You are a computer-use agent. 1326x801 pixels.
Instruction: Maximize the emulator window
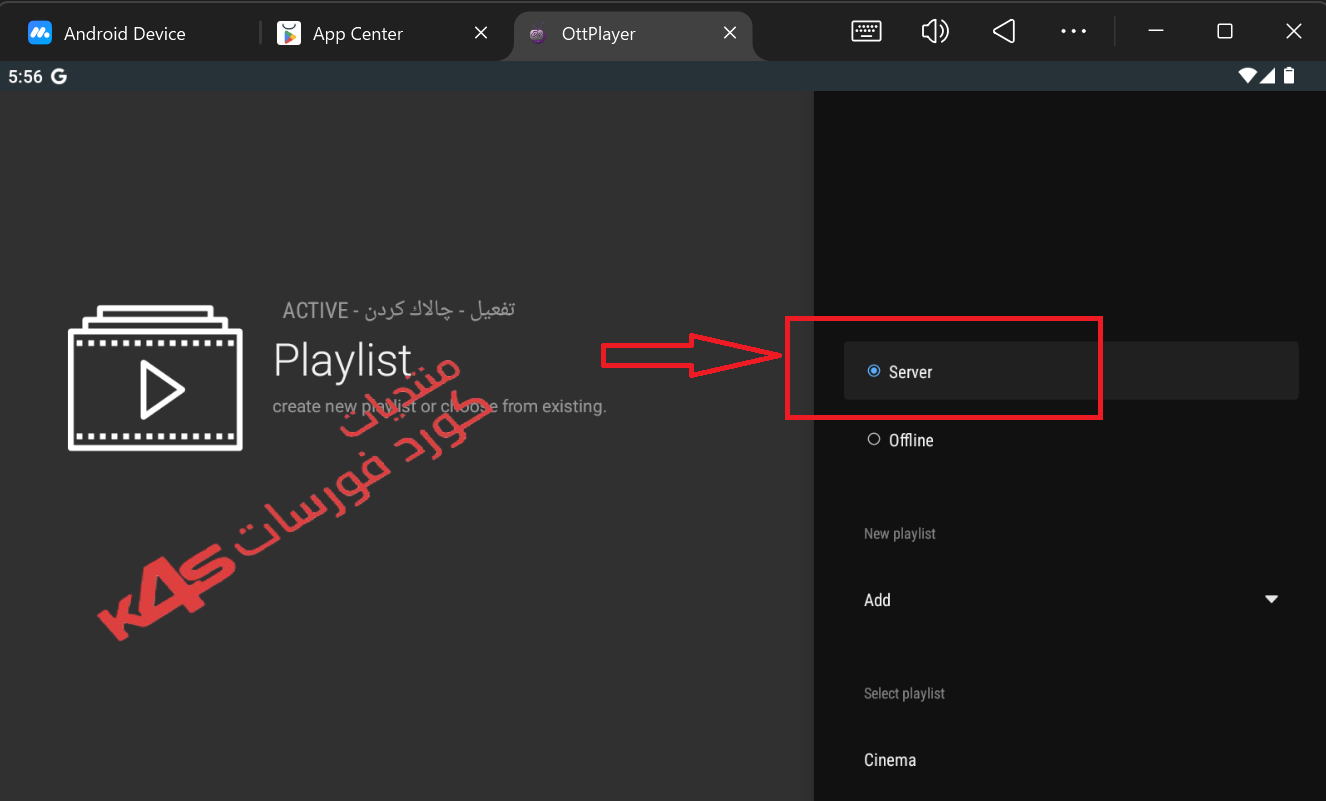pos(1225,32)
